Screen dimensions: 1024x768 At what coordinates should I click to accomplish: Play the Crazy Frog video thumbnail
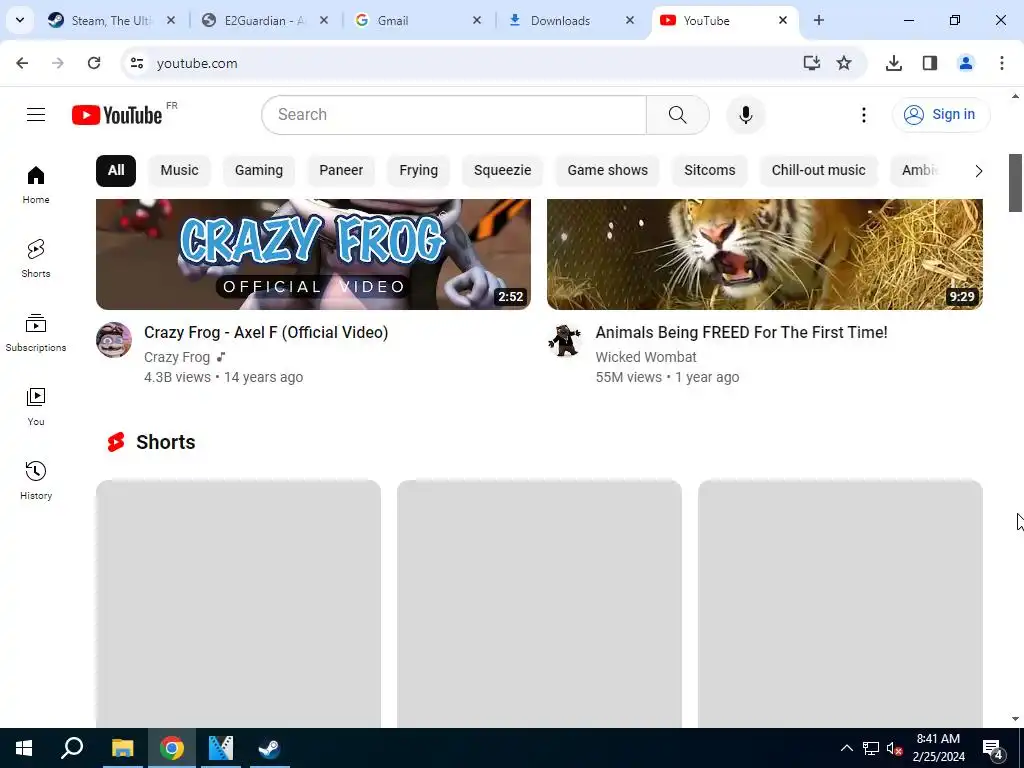pyautogui.click(x=313, y=254)
